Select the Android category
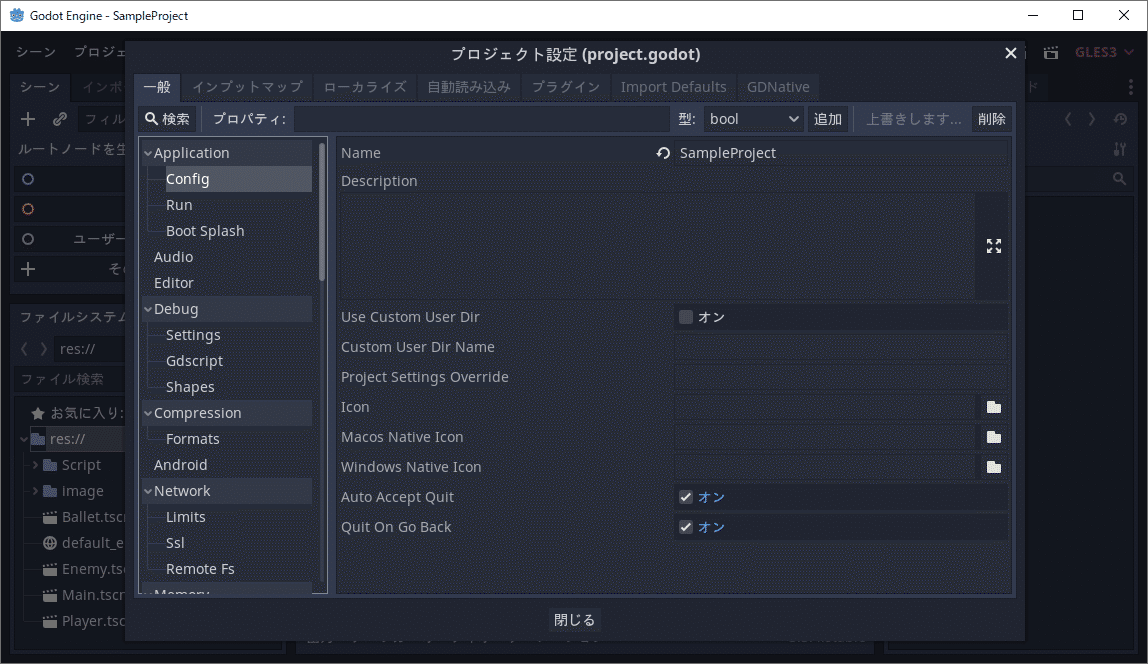1148x664 pixels. coord(180,465)
